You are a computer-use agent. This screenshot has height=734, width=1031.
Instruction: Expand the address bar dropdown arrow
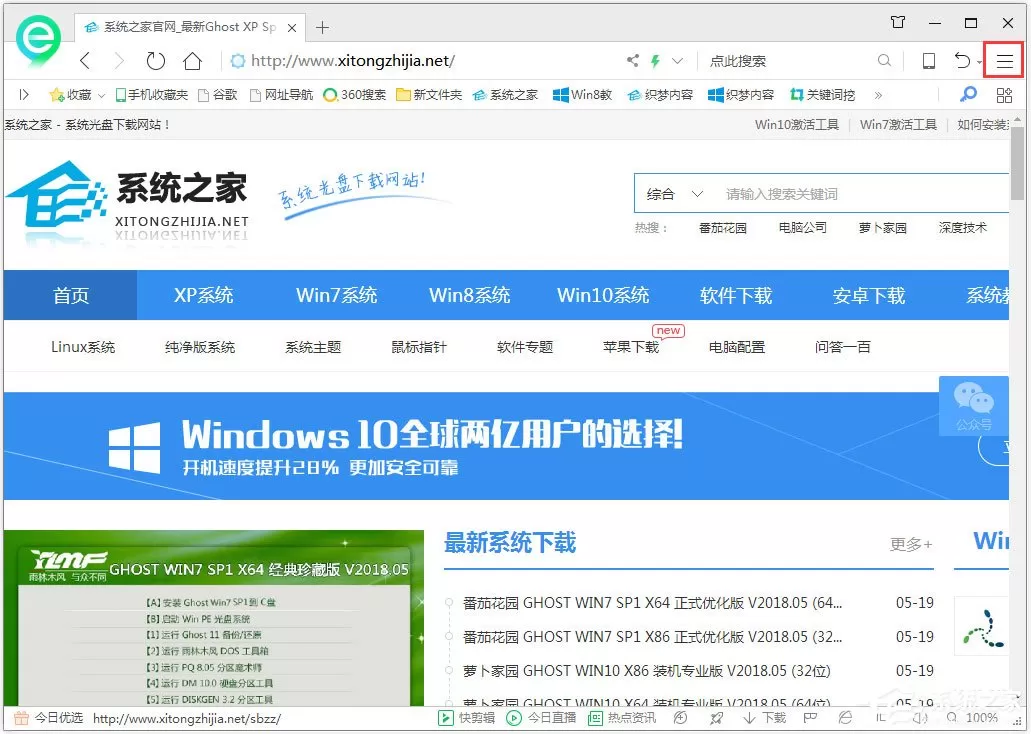677,61
